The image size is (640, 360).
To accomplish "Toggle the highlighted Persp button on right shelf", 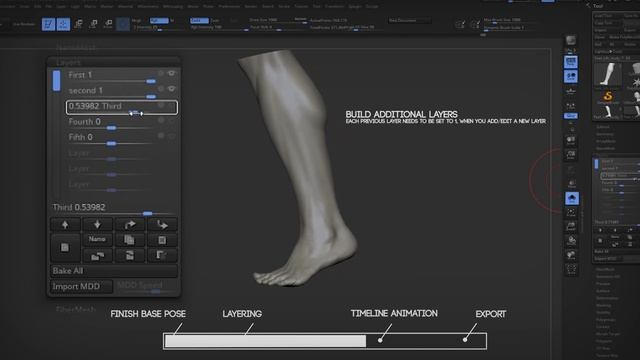I will tap(571, 62).
